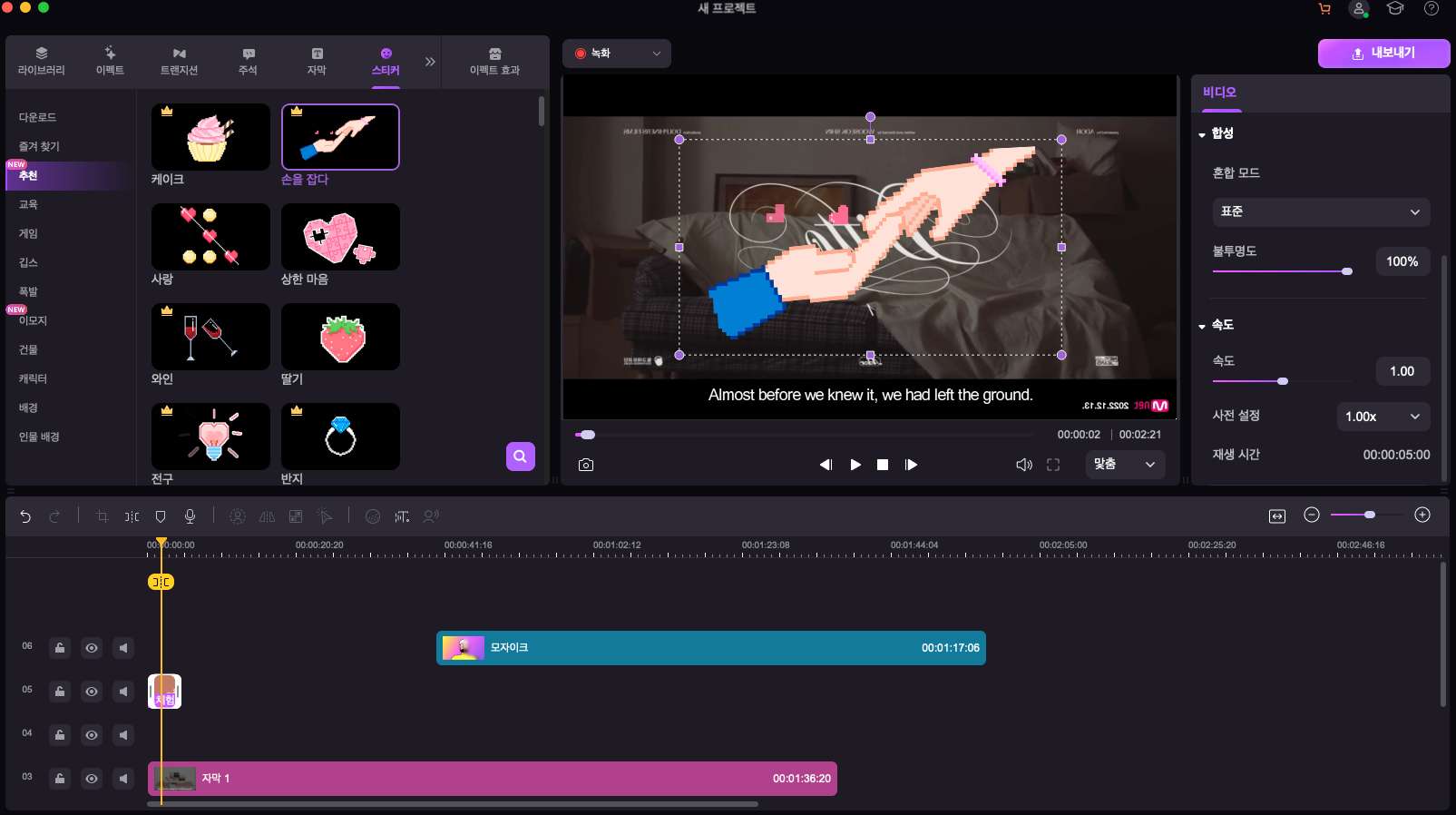Collapse the 합성 section

point(1202,134)
